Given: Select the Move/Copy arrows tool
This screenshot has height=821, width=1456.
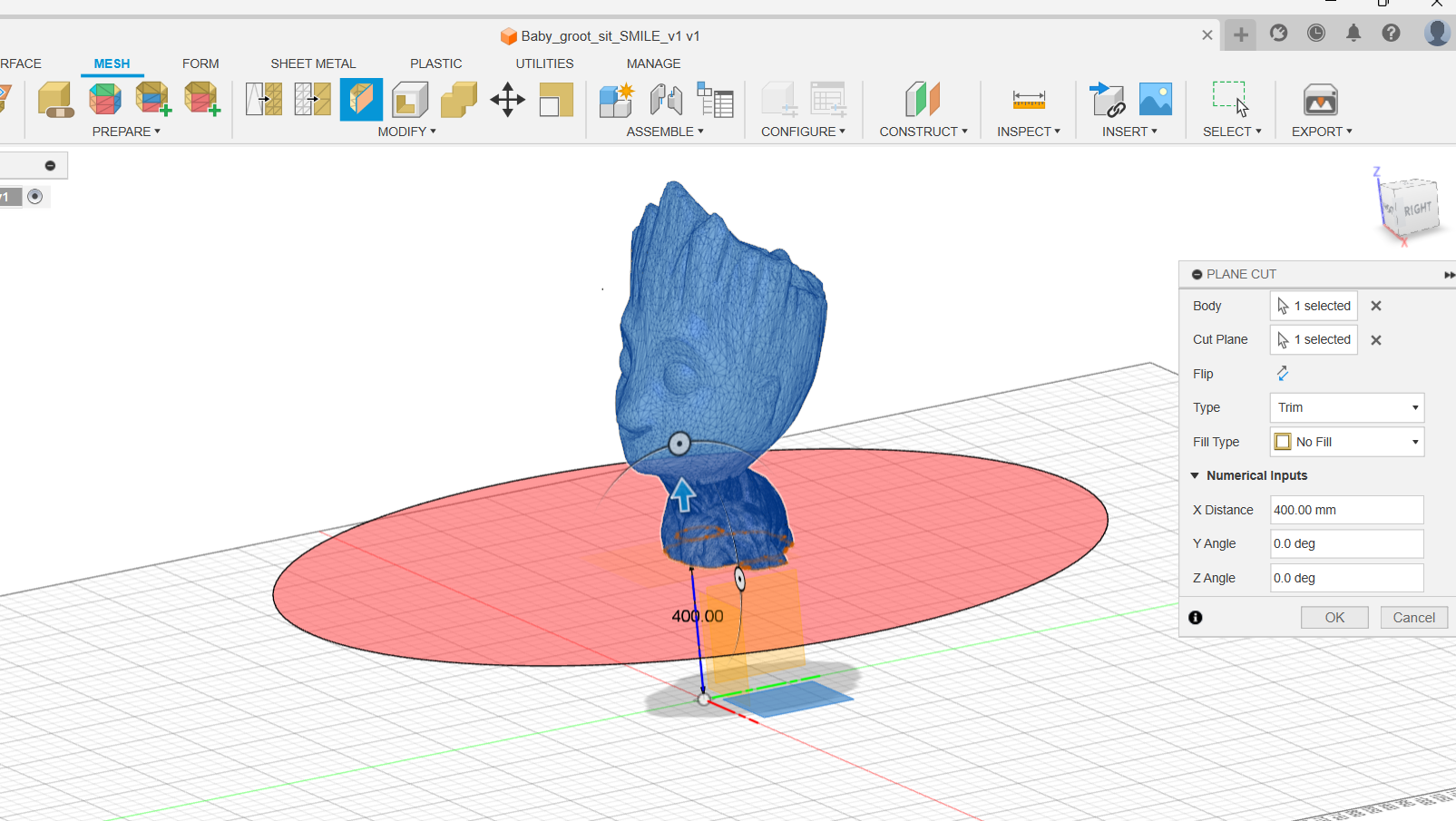Looking at the screenshot, I should (507, 99).
